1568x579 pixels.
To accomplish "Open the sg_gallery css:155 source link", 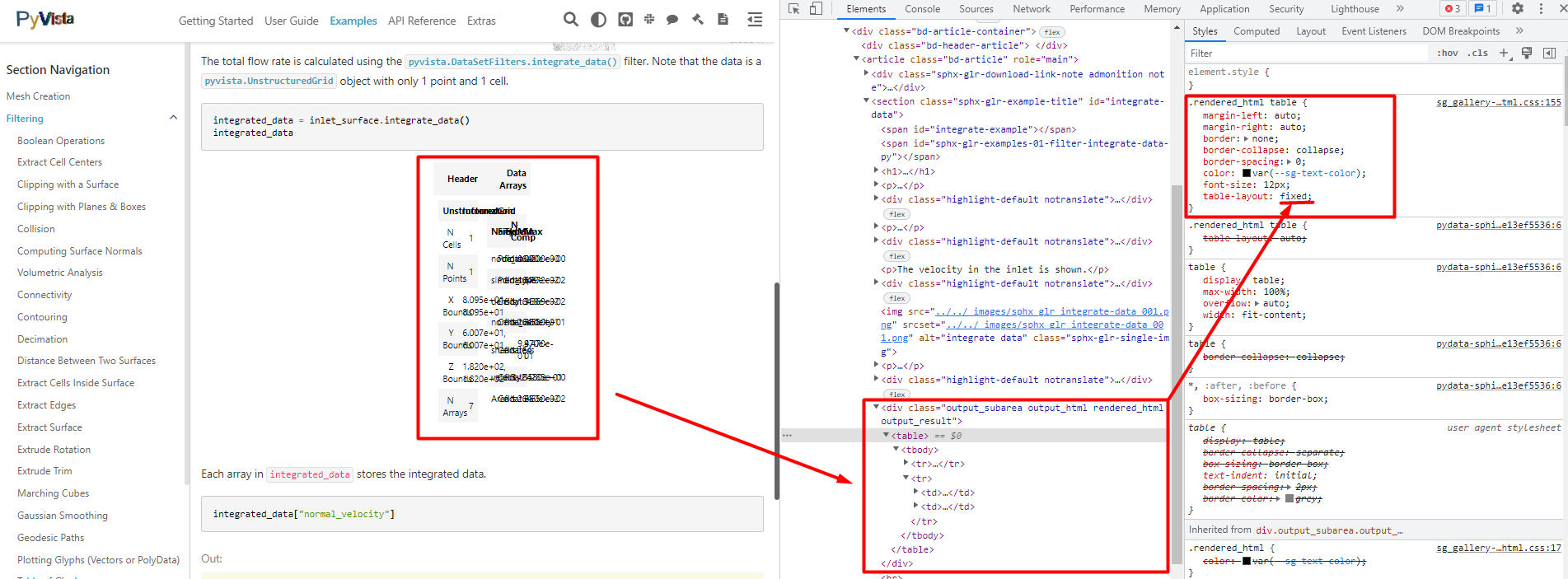I will (x=1498, y=102).
